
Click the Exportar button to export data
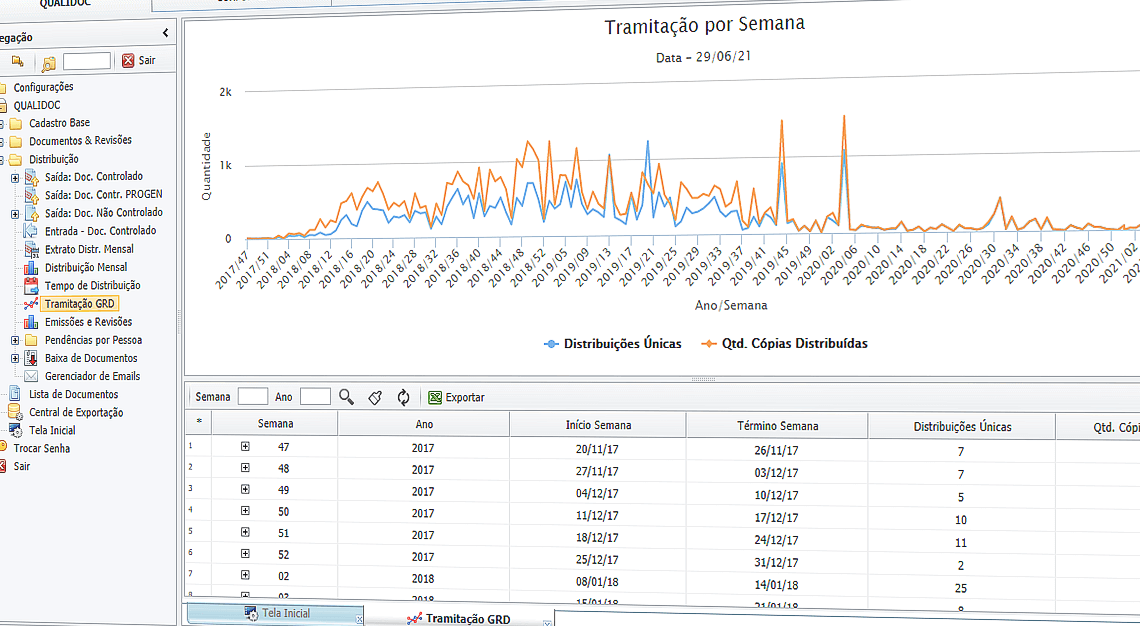456,396
